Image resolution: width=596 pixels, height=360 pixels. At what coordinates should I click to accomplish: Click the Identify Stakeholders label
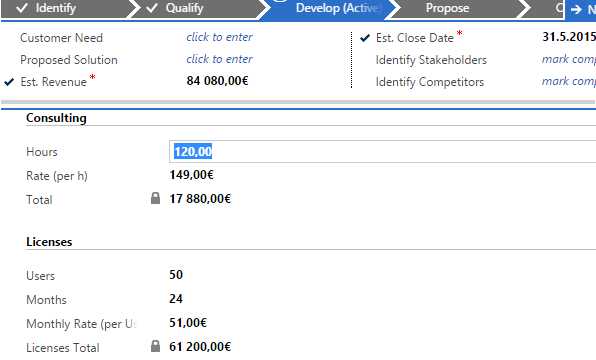point(431,60)
